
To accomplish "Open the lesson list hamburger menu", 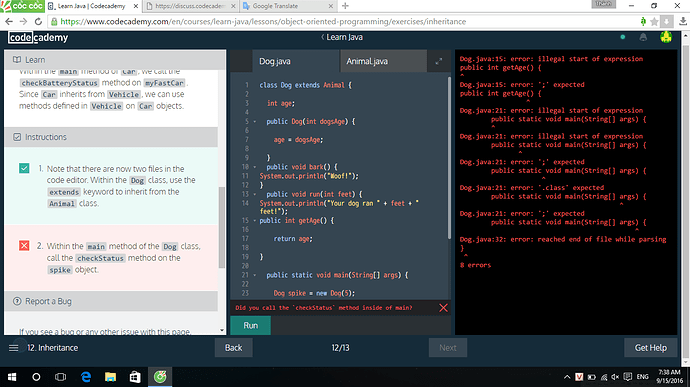I will 14,348.
